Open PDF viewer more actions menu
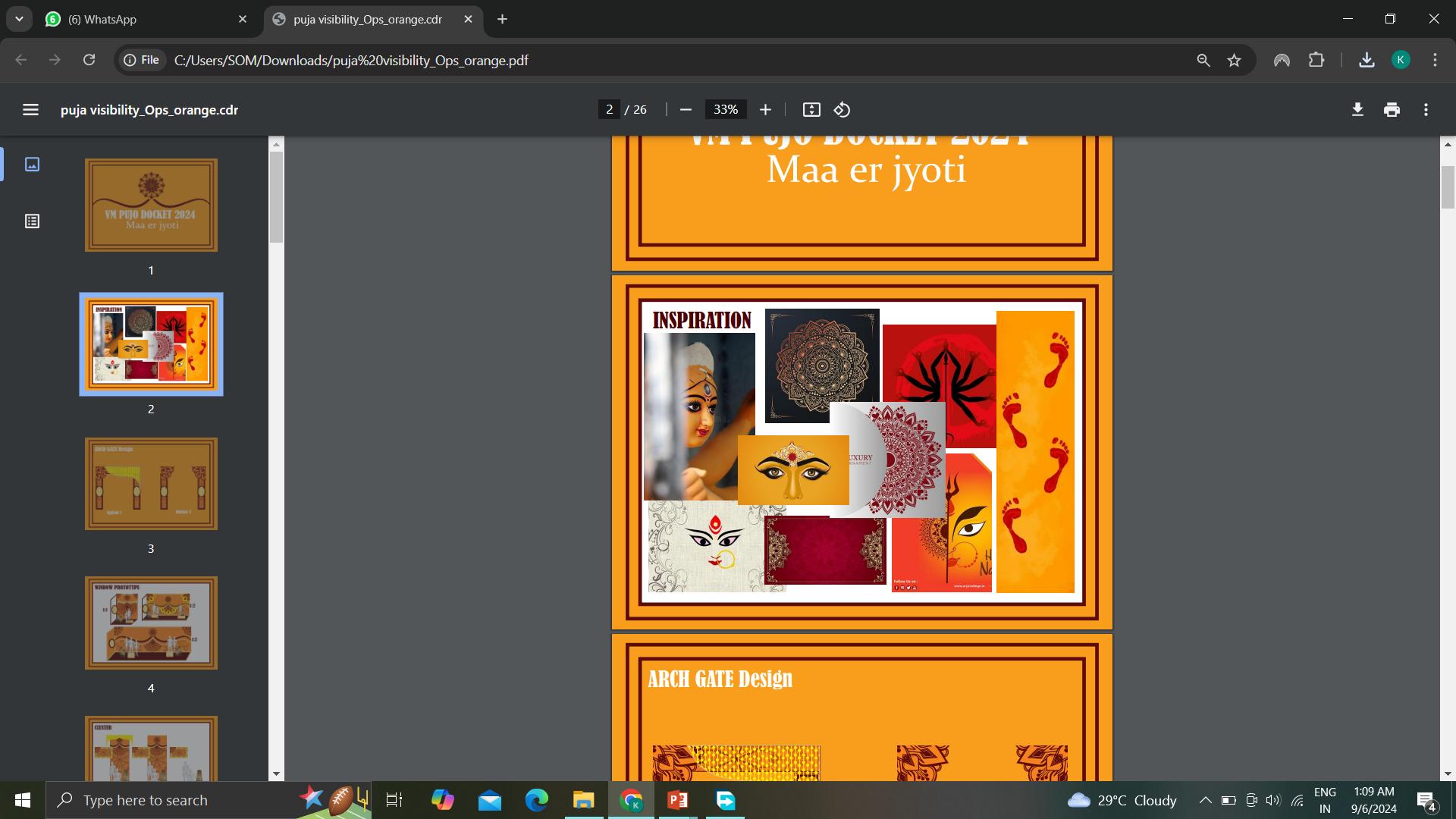Screen dimensions: 1456x819 pyautogui.click(x=1426, y=110)
